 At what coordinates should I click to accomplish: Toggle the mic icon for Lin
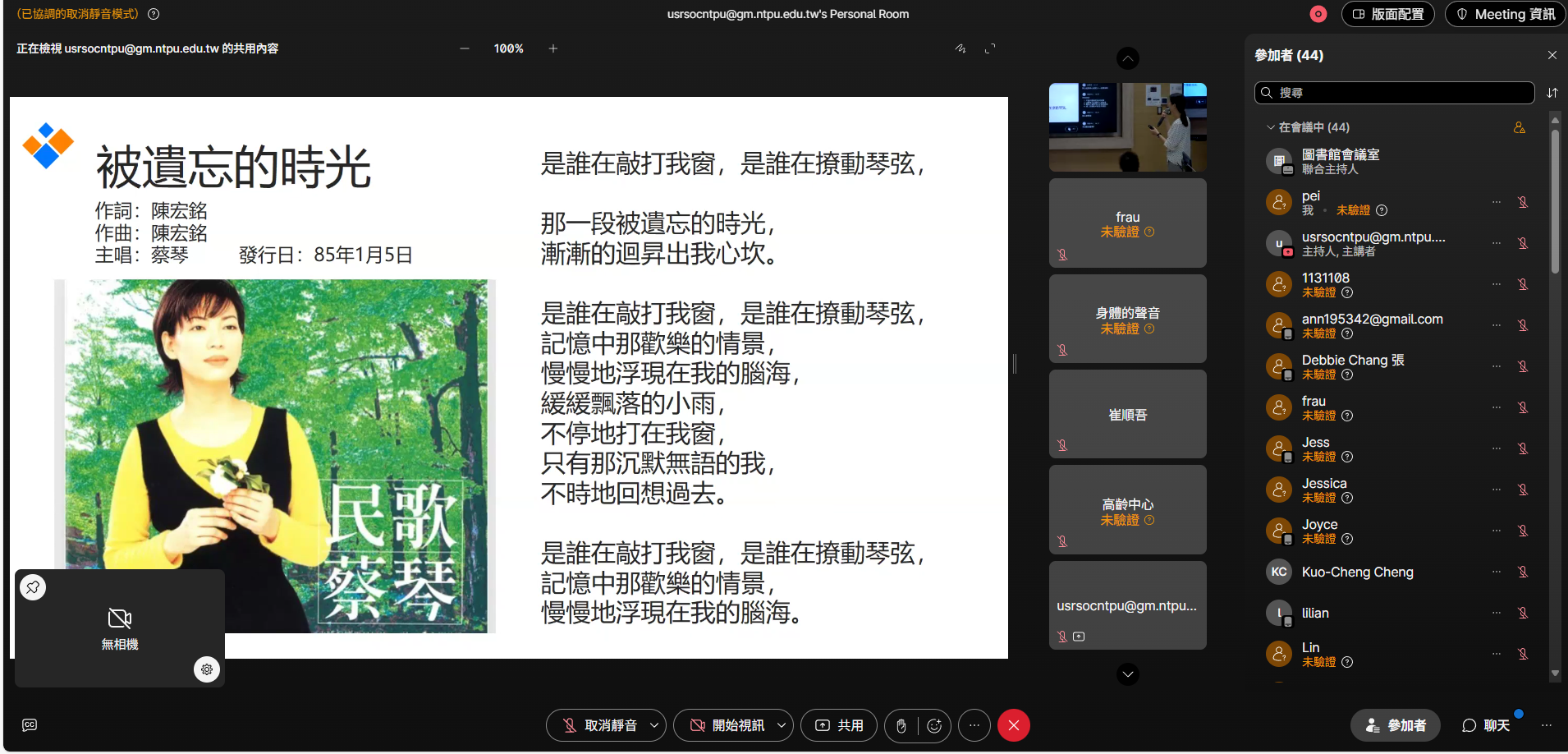[x=1523, y=654]
